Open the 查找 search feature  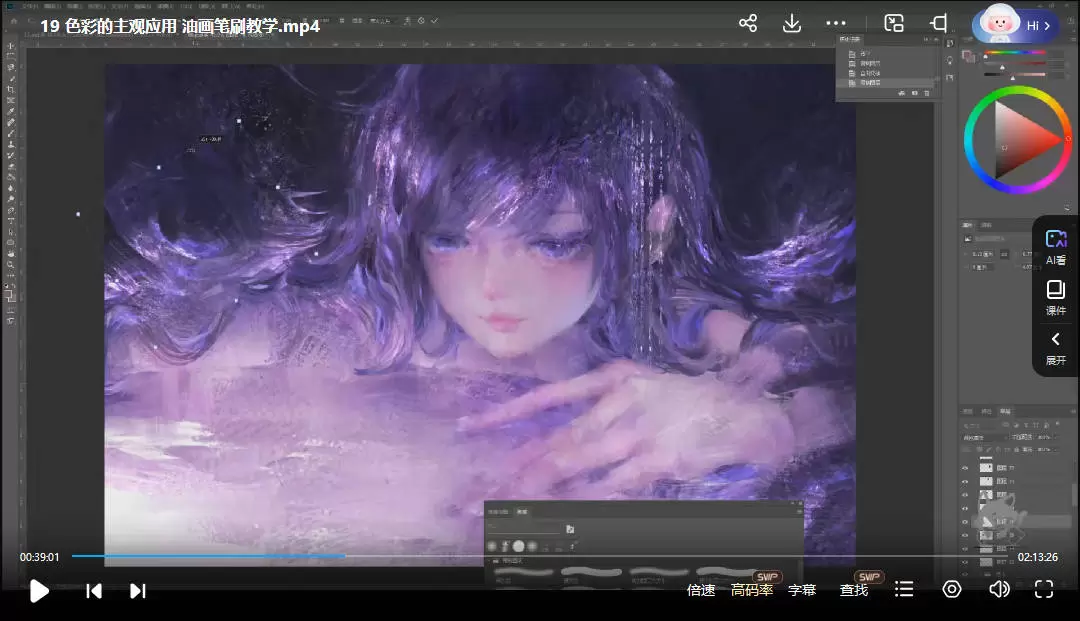click(854, 590)
